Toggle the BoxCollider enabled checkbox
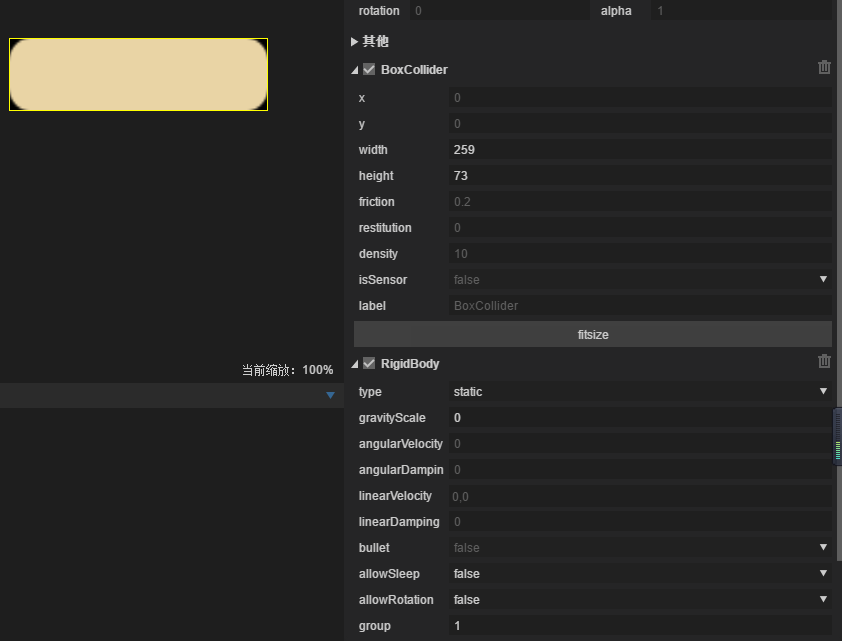This screenshot has height=641, width=842. [369, 69]
